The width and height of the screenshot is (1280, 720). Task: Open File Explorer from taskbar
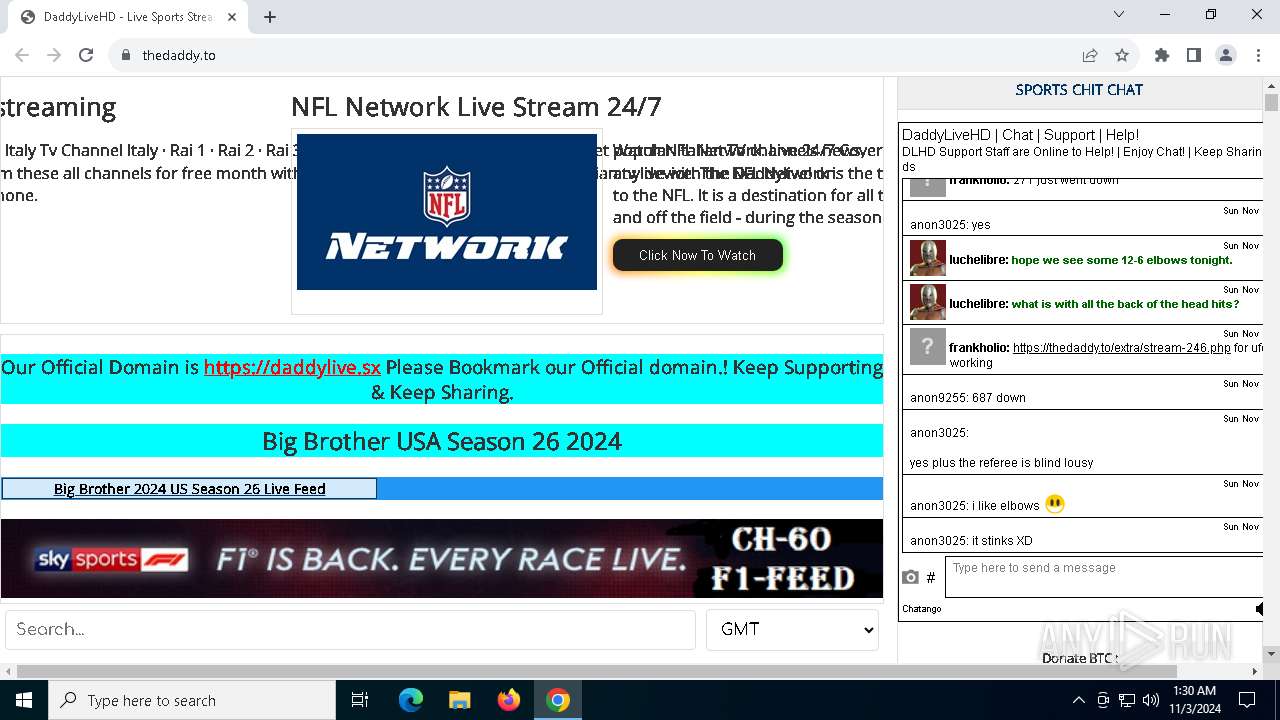click(x=460, y=700)
